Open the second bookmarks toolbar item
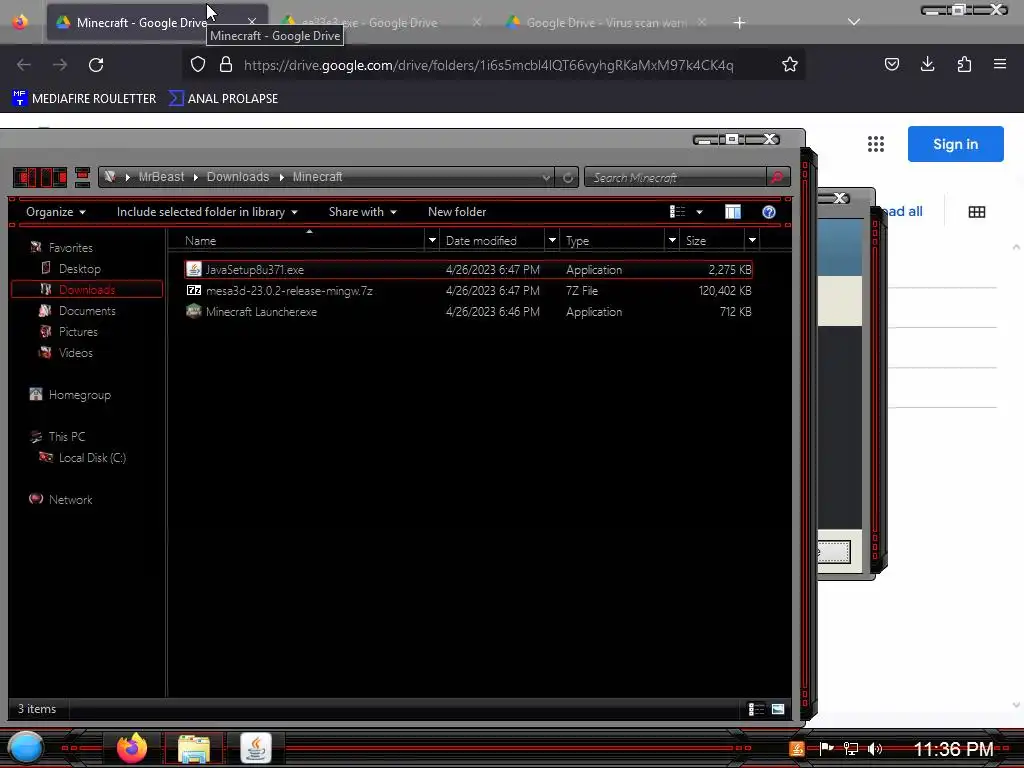The height and width of the screenshot is (768, 1024). [223, 99]
